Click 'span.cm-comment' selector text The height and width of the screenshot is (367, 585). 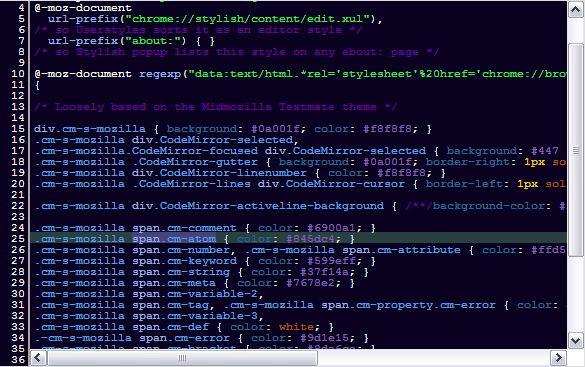click(x=184, y=228)
